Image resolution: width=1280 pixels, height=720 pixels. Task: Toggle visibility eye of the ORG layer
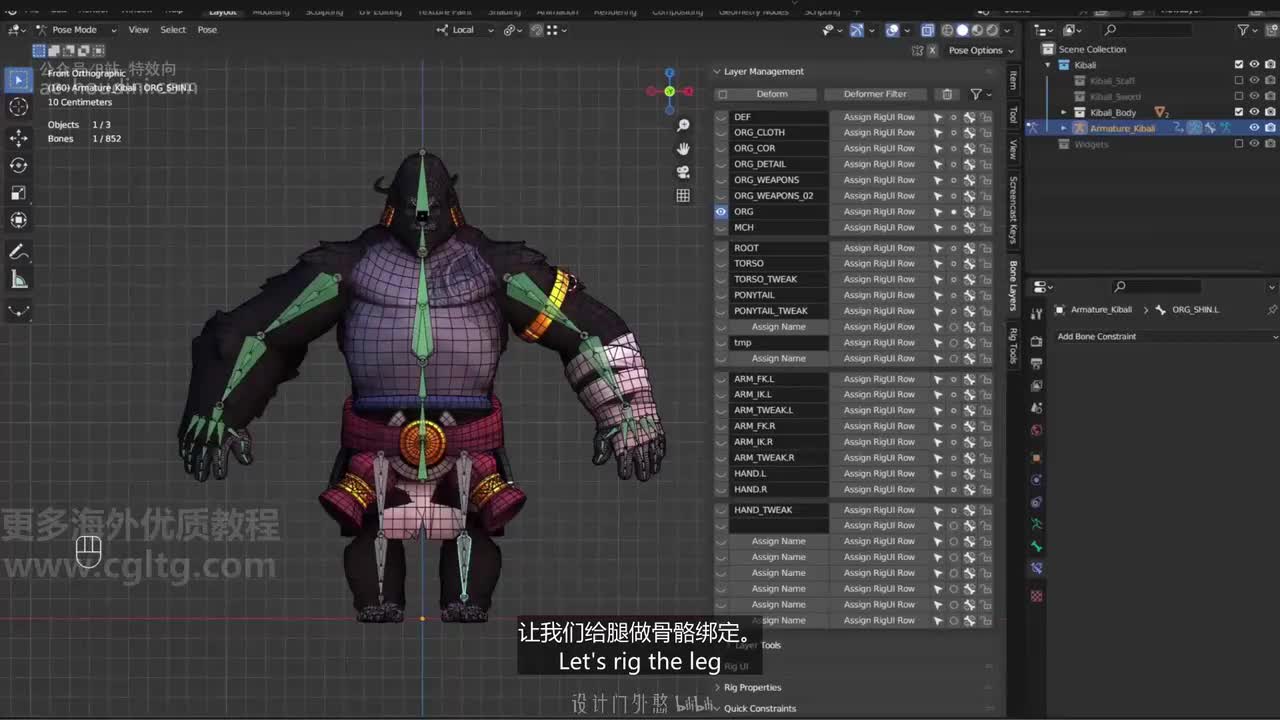point(721,212)
